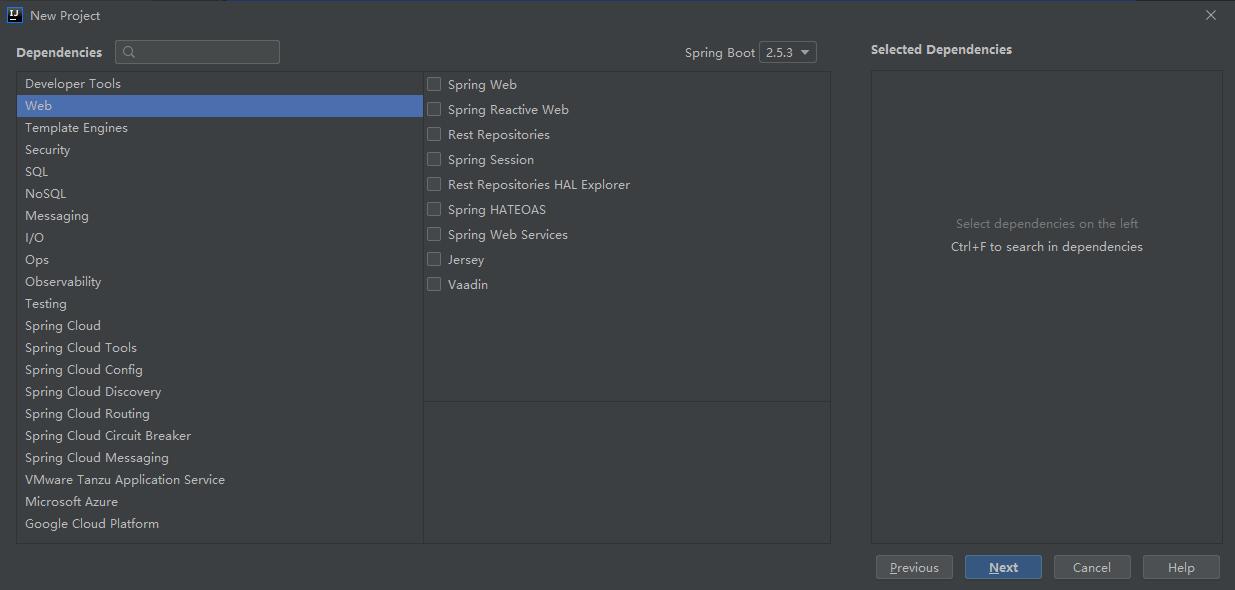Image resolution: width=1235 pixels, height=590 pixels.
Task: Check the Jersey dependency checkbox
Action: [x=434, y=259]
